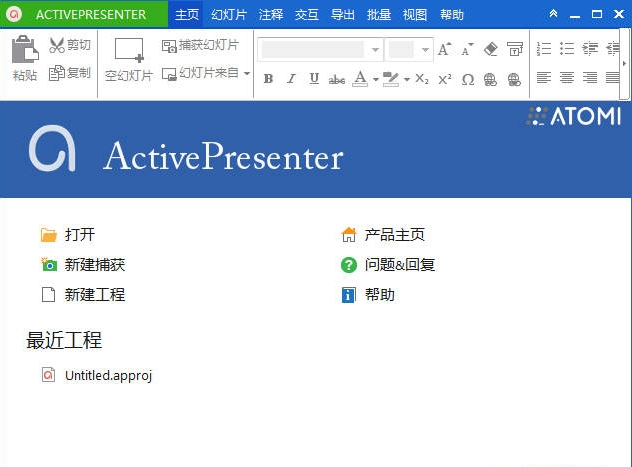Minimize the ActivePresenter window
The width and height of the screenshot is (632, 467).
point(575,15)
